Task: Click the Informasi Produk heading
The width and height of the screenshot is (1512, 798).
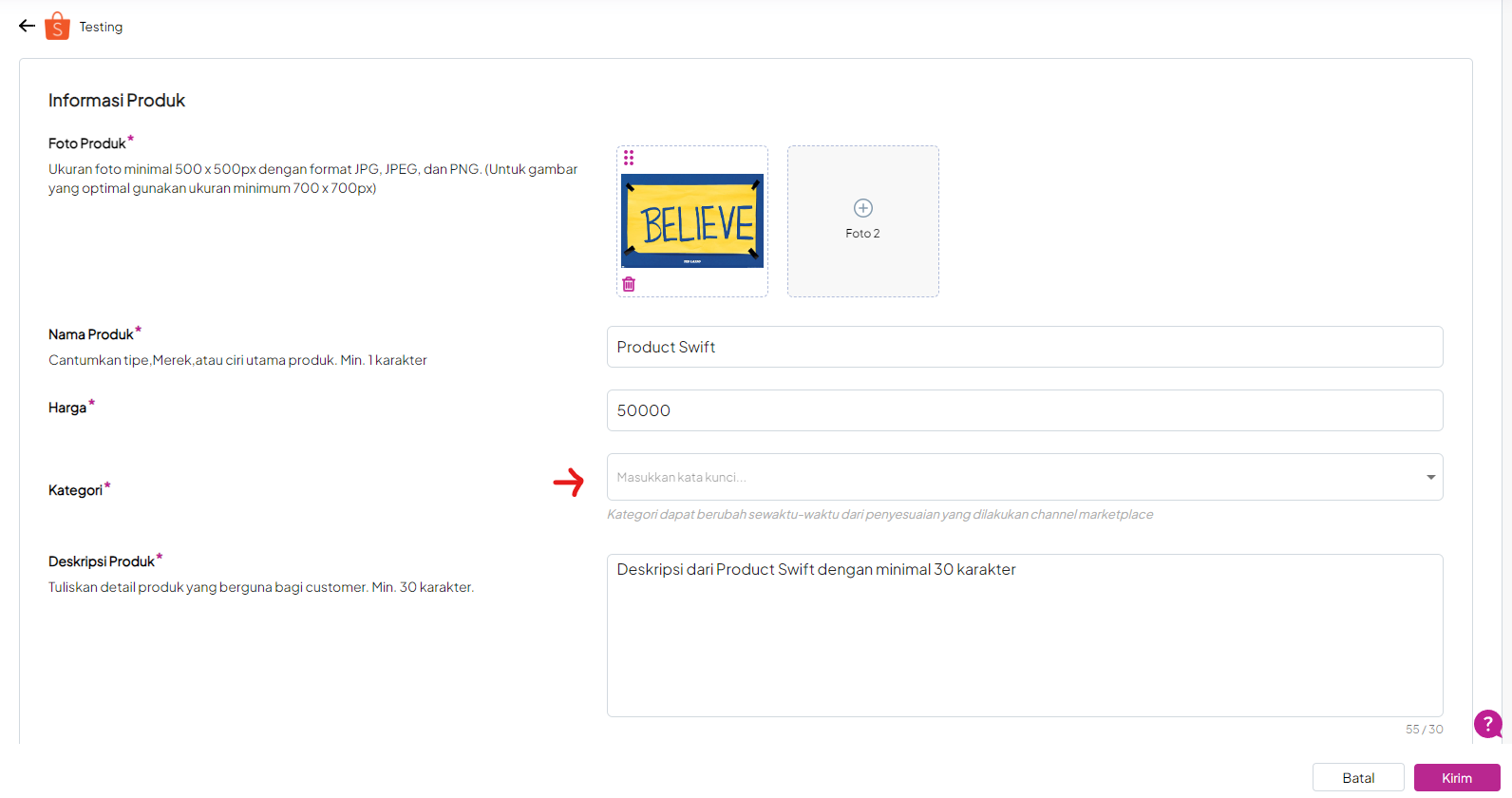Action: tap(117, 101)
